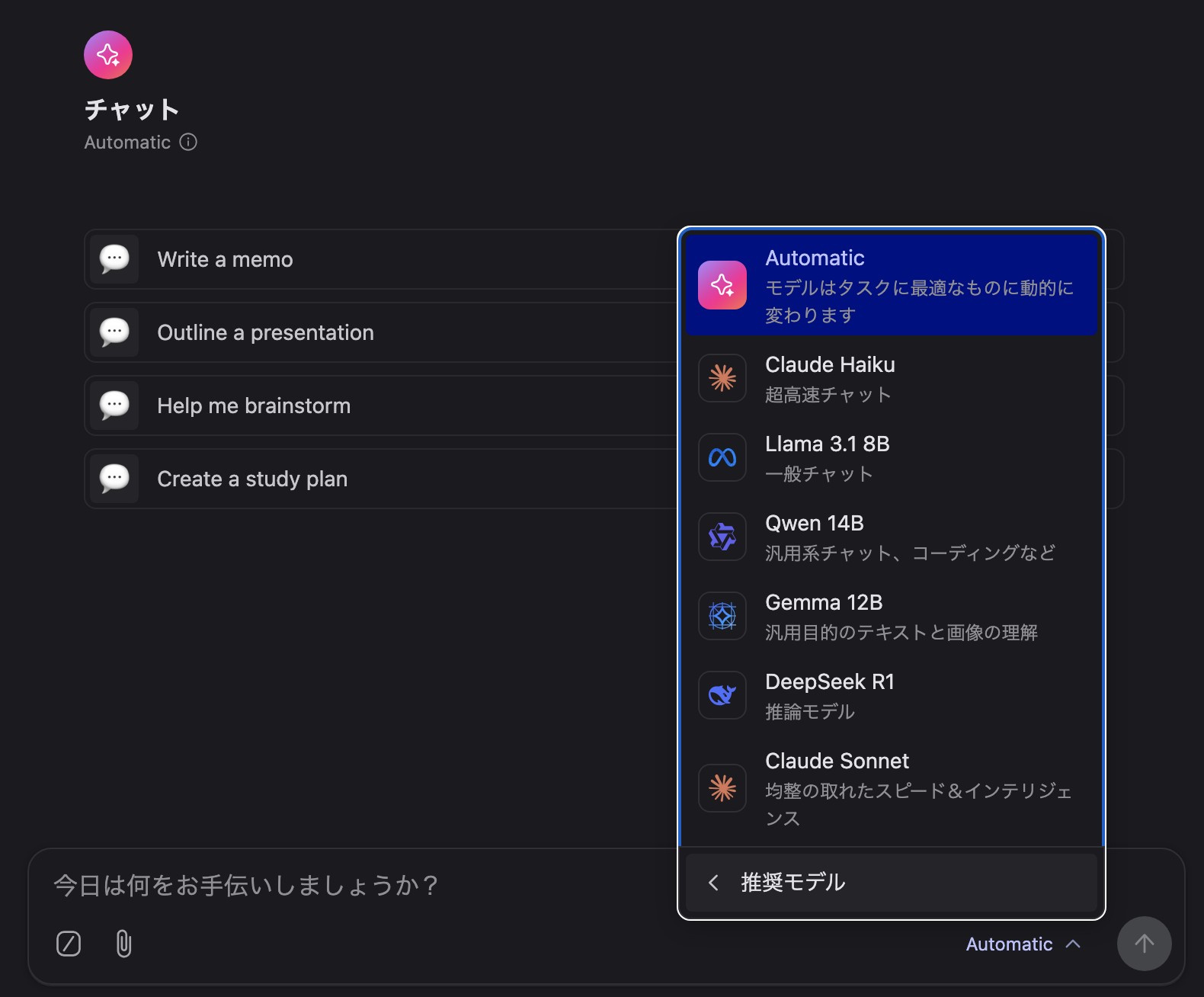Click the Claude Haiku starburst icon
The image size is (1204, 997).
coord(722,378)
